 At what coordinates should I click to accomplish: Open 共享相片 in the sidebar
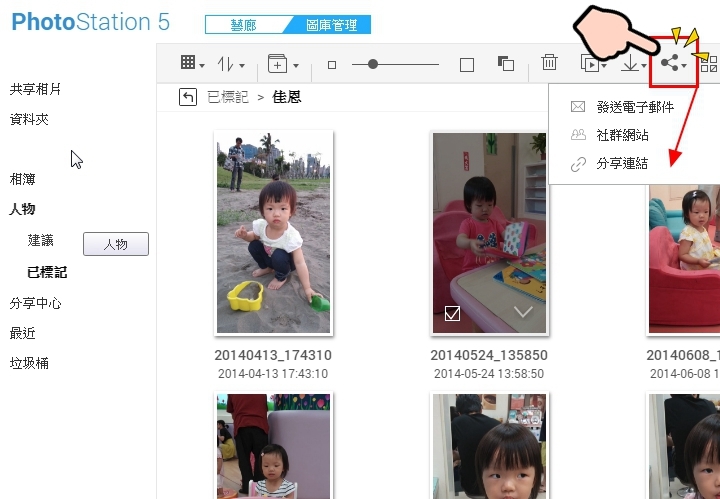[x=35, y=89]
